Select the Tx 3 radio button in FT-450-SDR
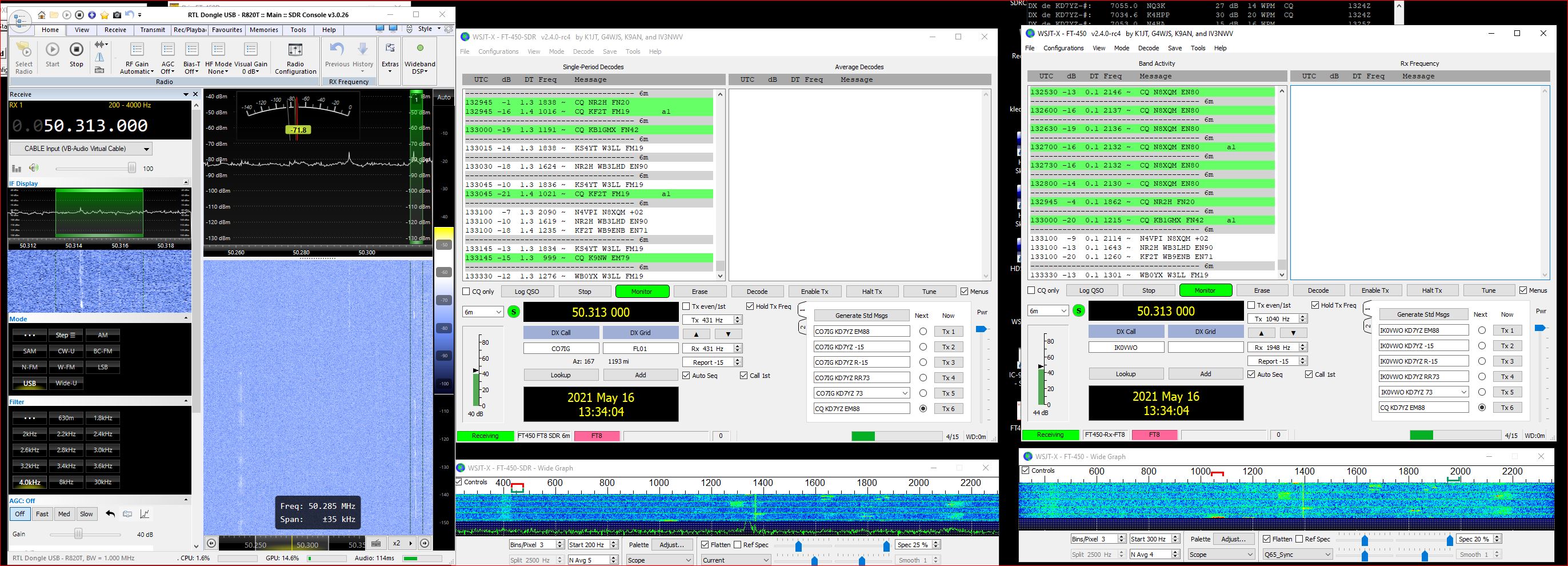Viewport: 1568px width, 566px height. click(923, 362)
